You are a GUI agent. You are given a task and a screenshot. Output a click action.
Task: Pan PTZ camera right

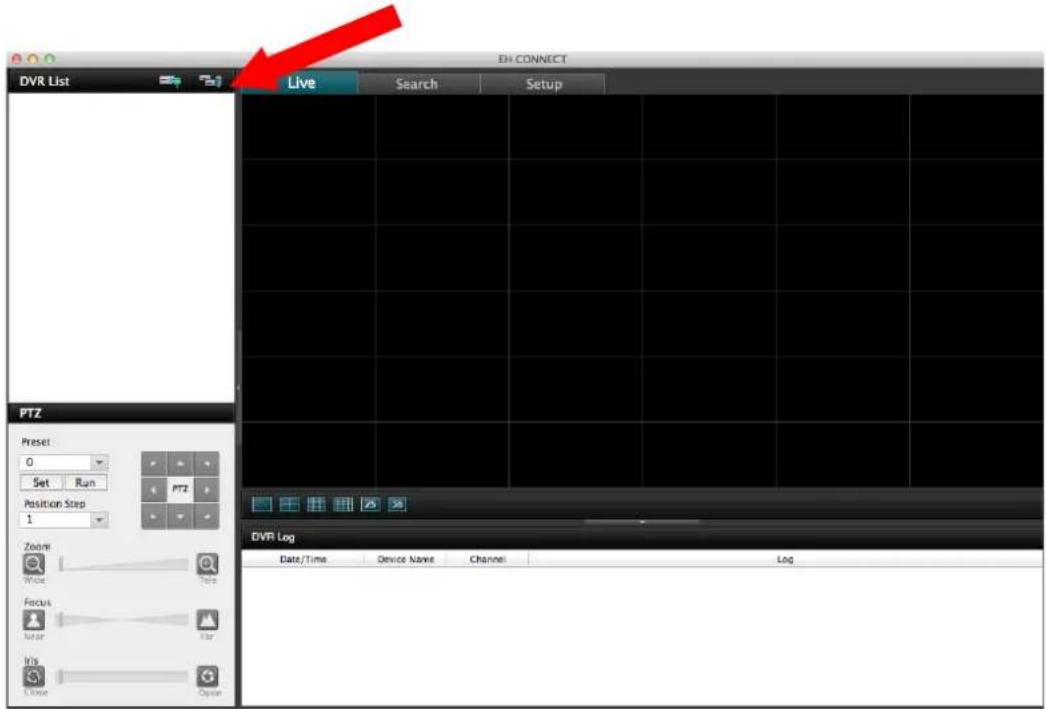206,490
